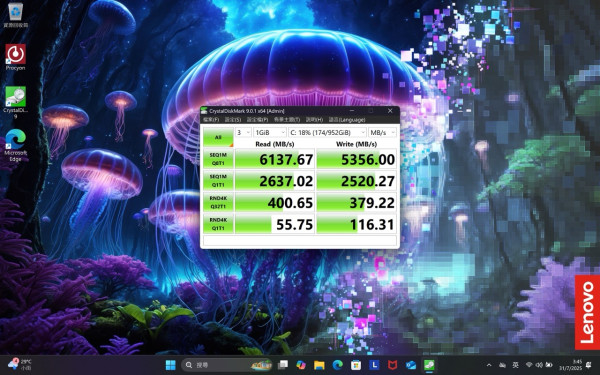The image size is (600, 375).
Task: Click the 5356.00 write result
Action: point(356,159)
